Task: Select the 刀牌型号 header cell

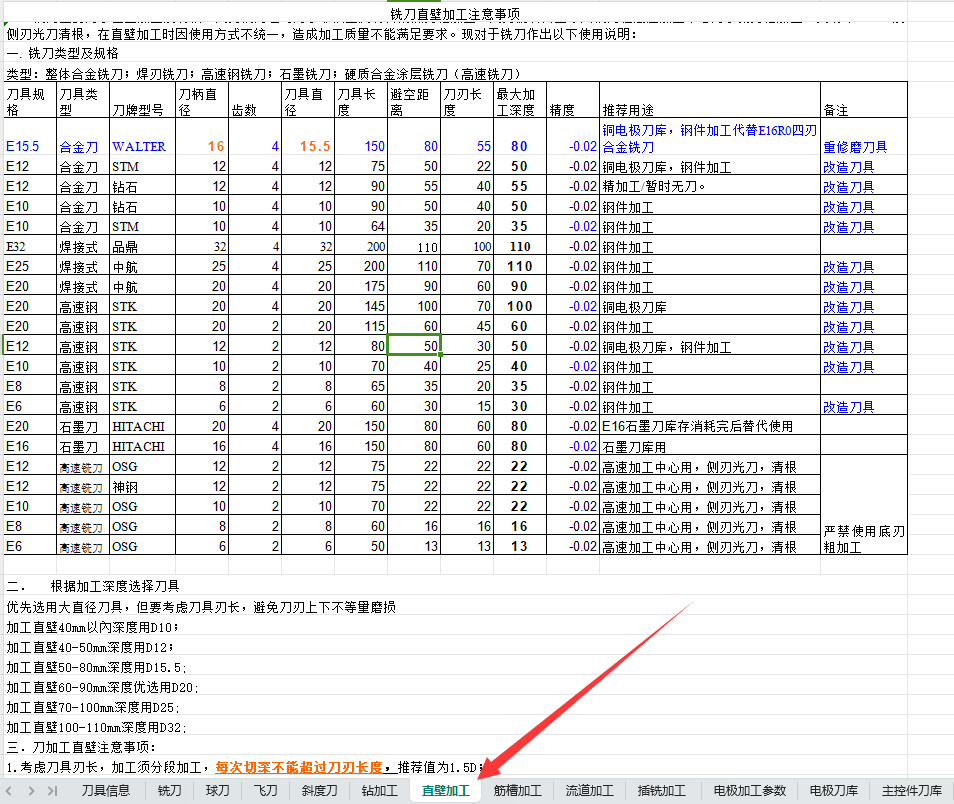Action: [142, 100]
